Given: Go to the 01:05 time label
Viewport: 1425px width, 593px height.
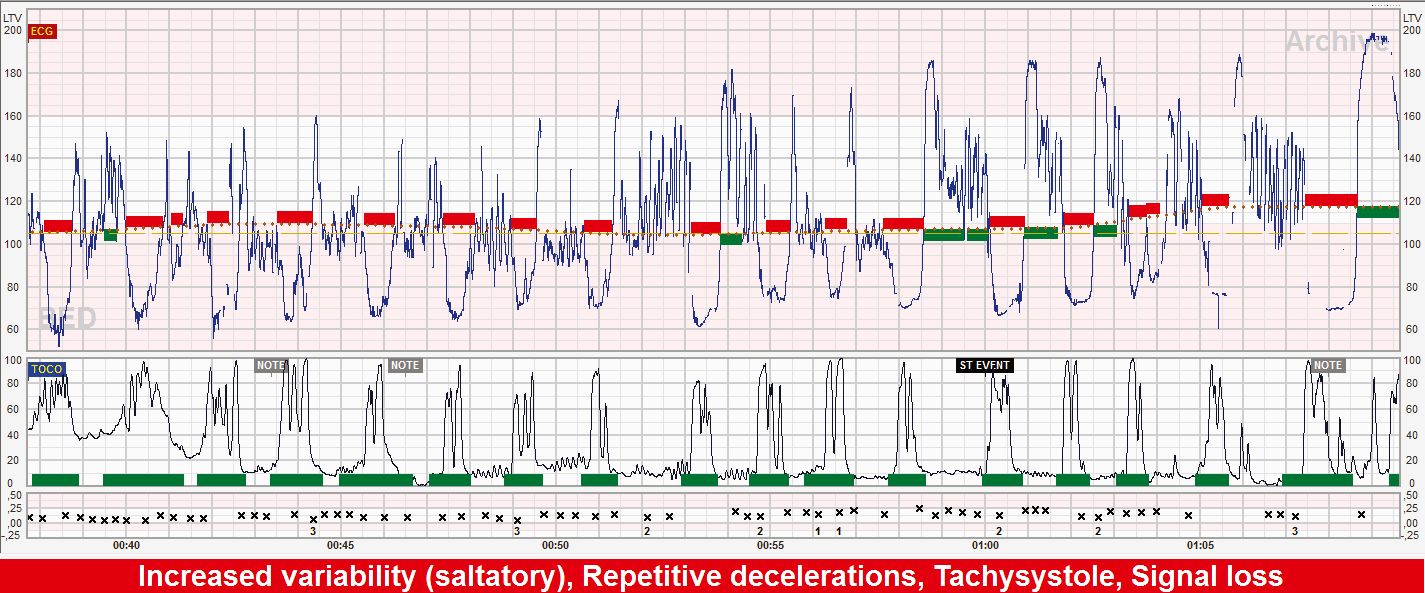Looking at the screenshot, I should pos(1200,545).
